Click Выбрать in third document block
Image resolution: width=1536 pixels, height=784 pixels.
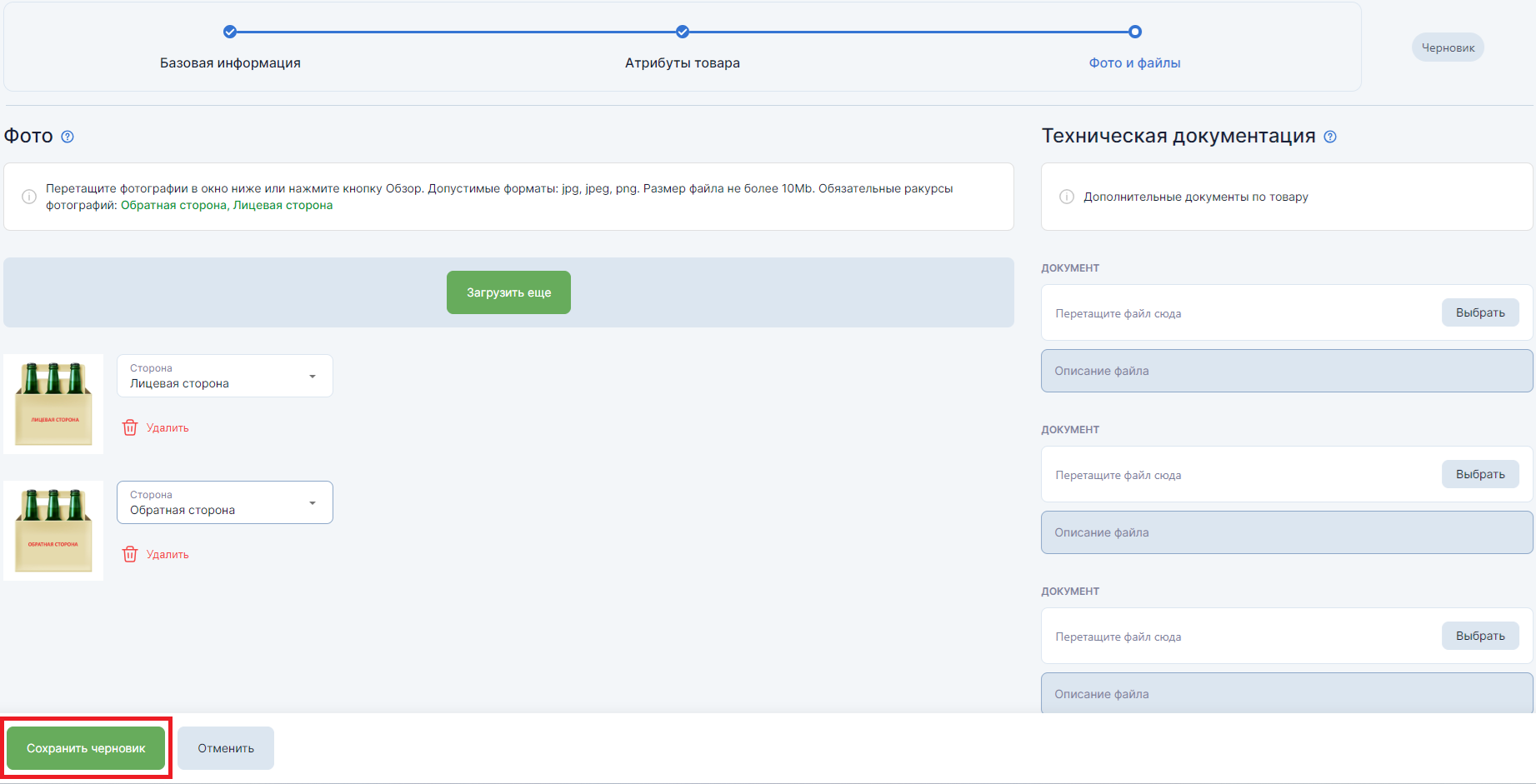(x=1480, y=636)
